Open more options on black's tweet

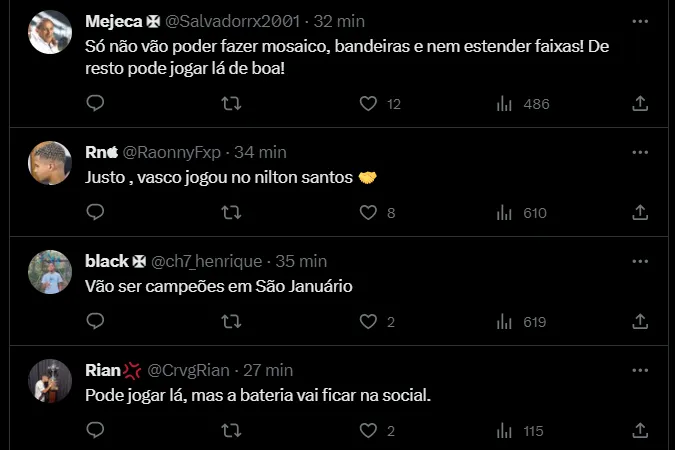[x=640, y=261]
